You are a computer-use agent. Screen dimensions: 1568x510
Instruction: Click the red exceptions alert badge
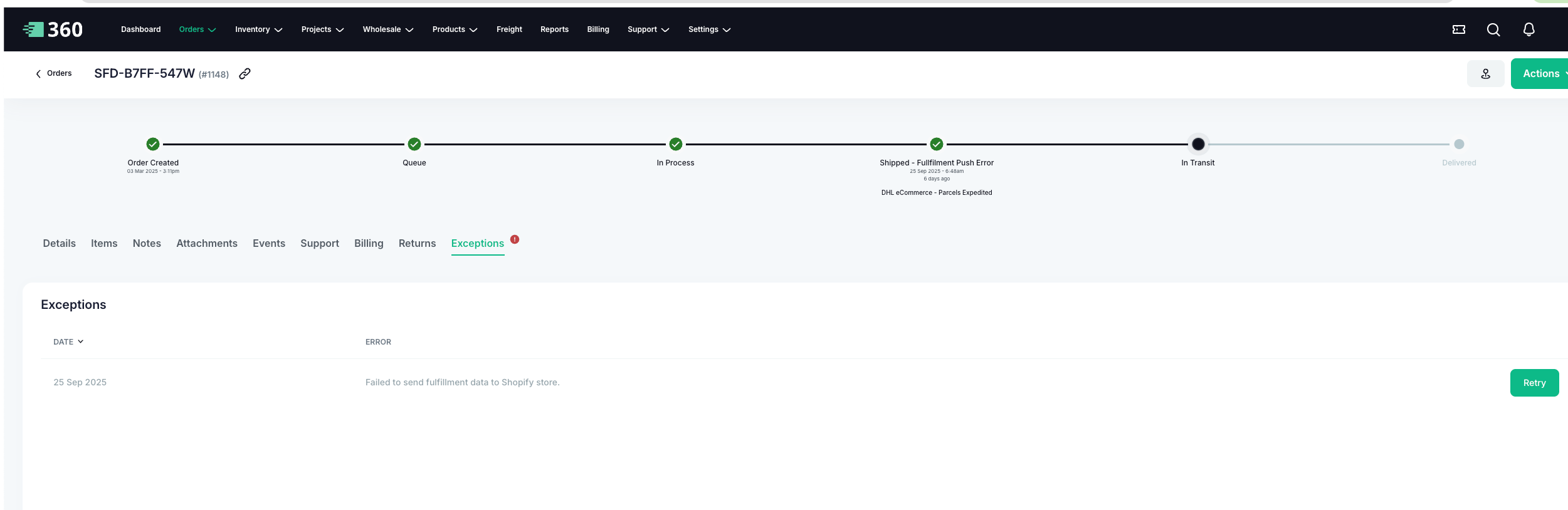pyautogui.click(x=515, y=239)
